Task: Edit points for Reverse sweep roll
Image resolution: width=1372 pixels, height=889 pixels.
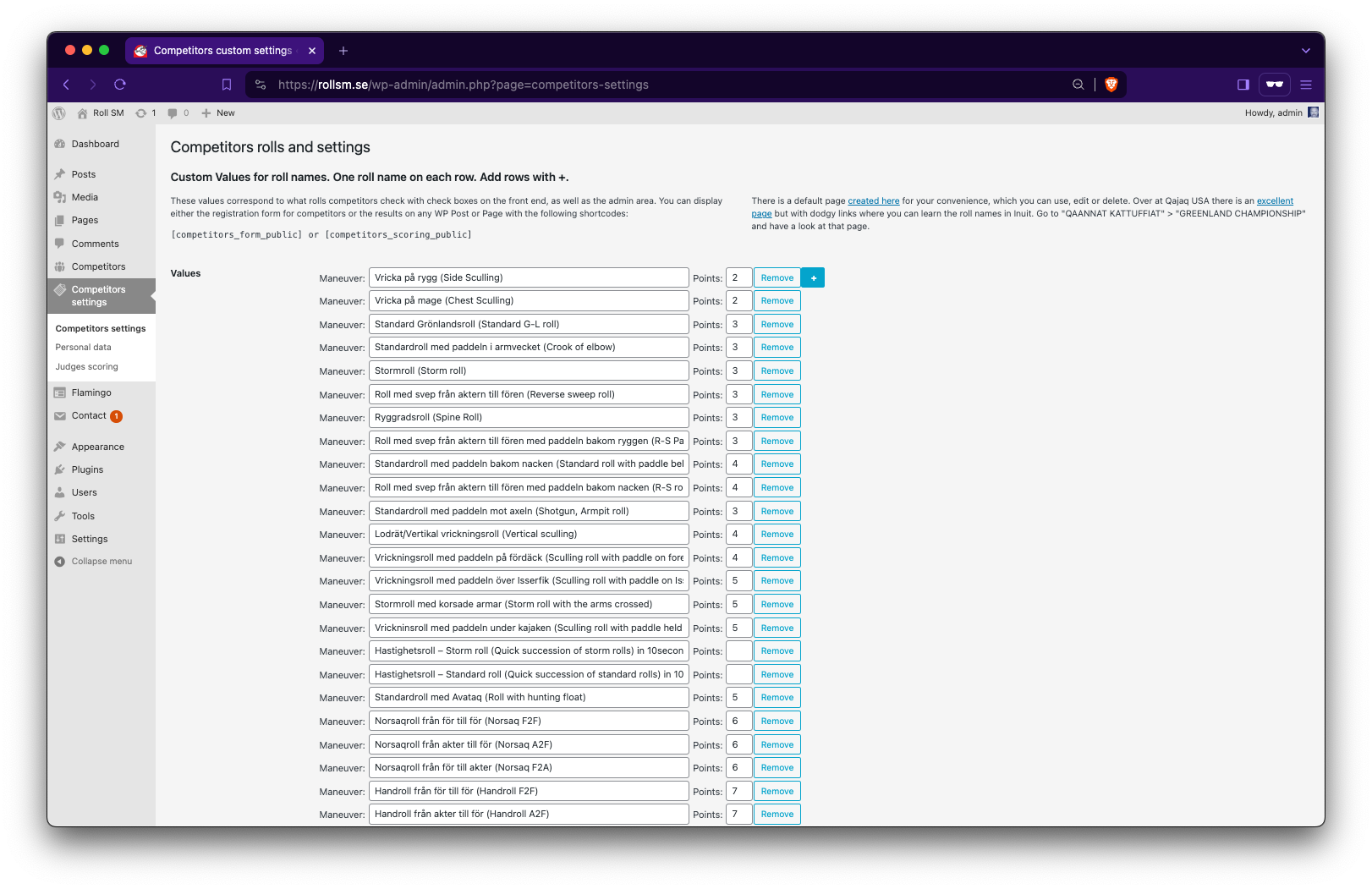Action: click(x=738, y=395)
